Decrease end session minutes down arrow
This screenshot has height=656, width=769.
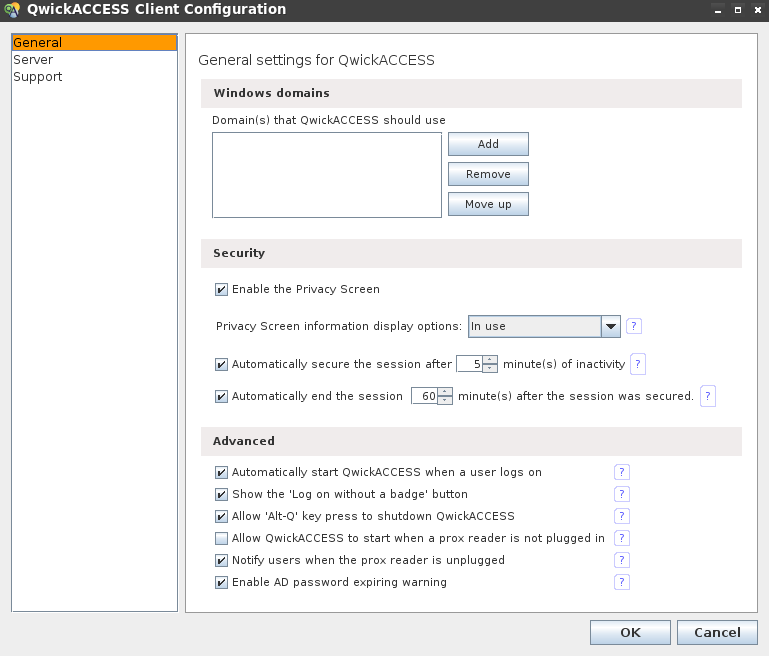(x=444, y=400)
